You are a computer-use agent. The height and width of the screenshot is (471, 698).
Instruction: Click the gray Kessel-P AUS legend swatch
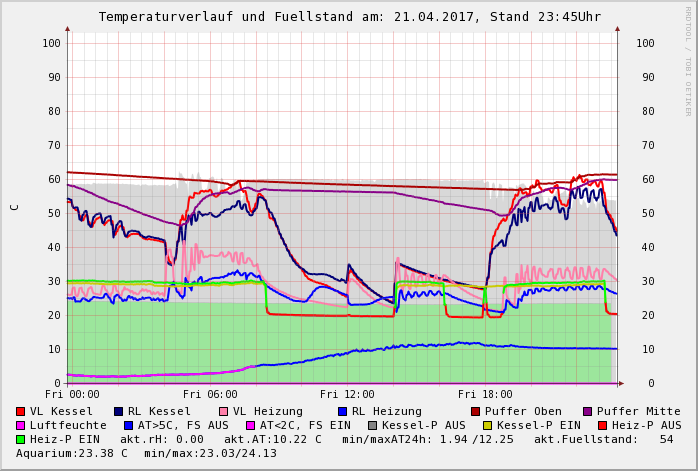point(371,425)
